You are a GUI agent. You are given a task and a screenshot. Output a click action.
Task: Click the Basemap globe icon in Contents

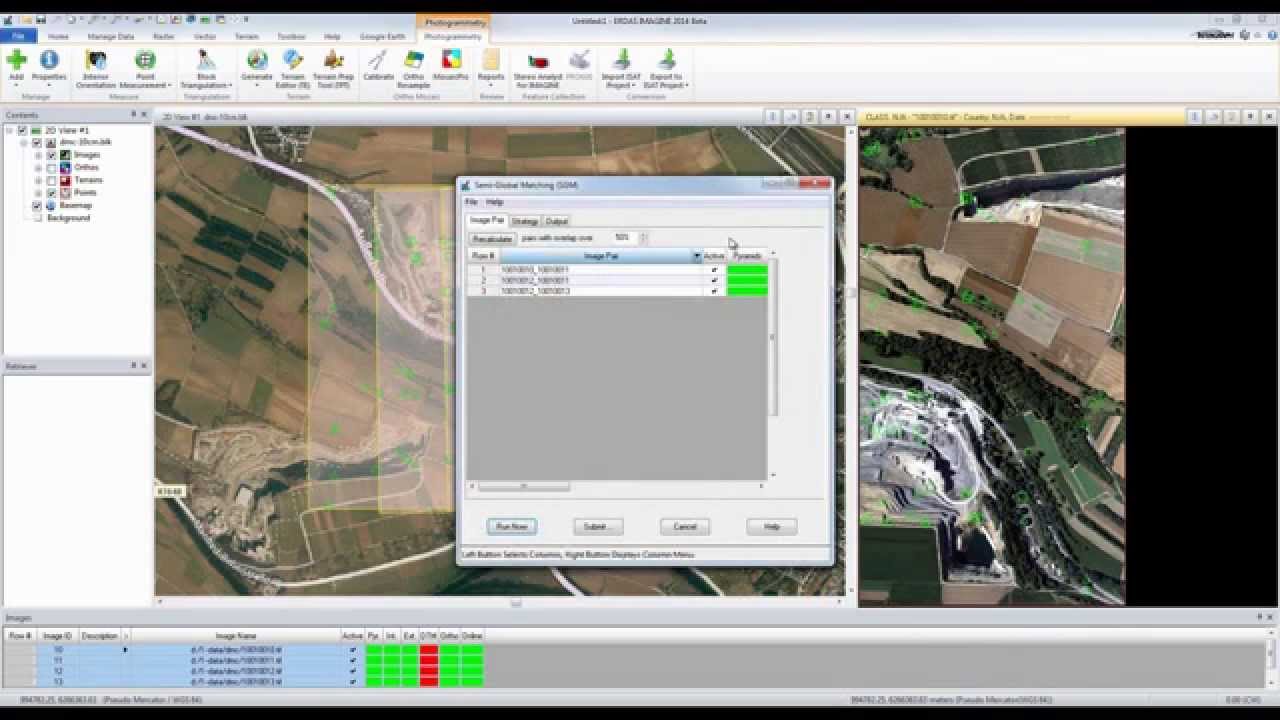coord(50,205)
